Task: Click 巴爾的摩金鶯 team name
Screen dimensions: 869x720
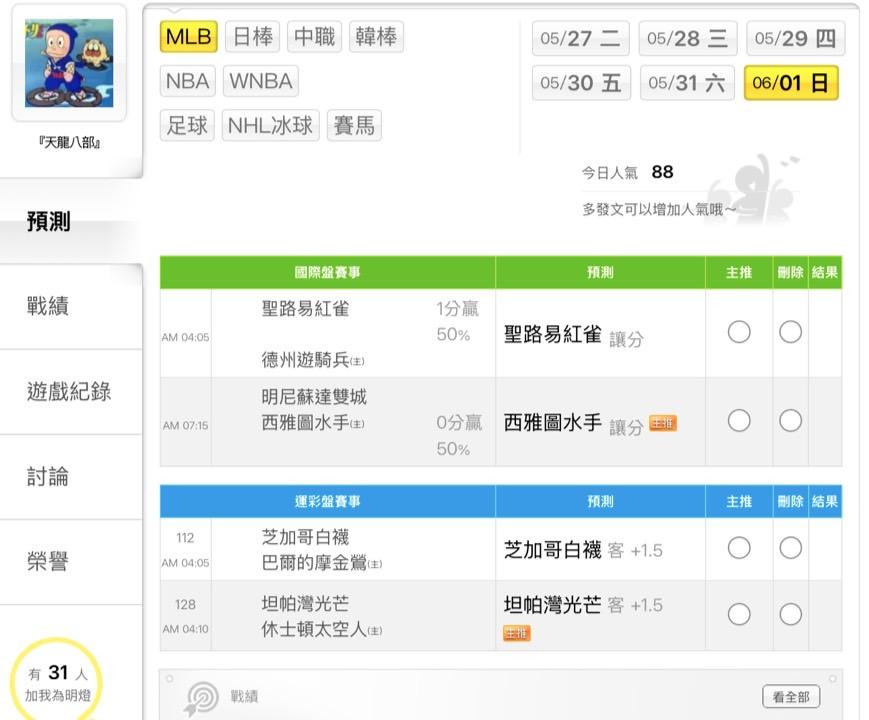Action: [x=314, y=563]
